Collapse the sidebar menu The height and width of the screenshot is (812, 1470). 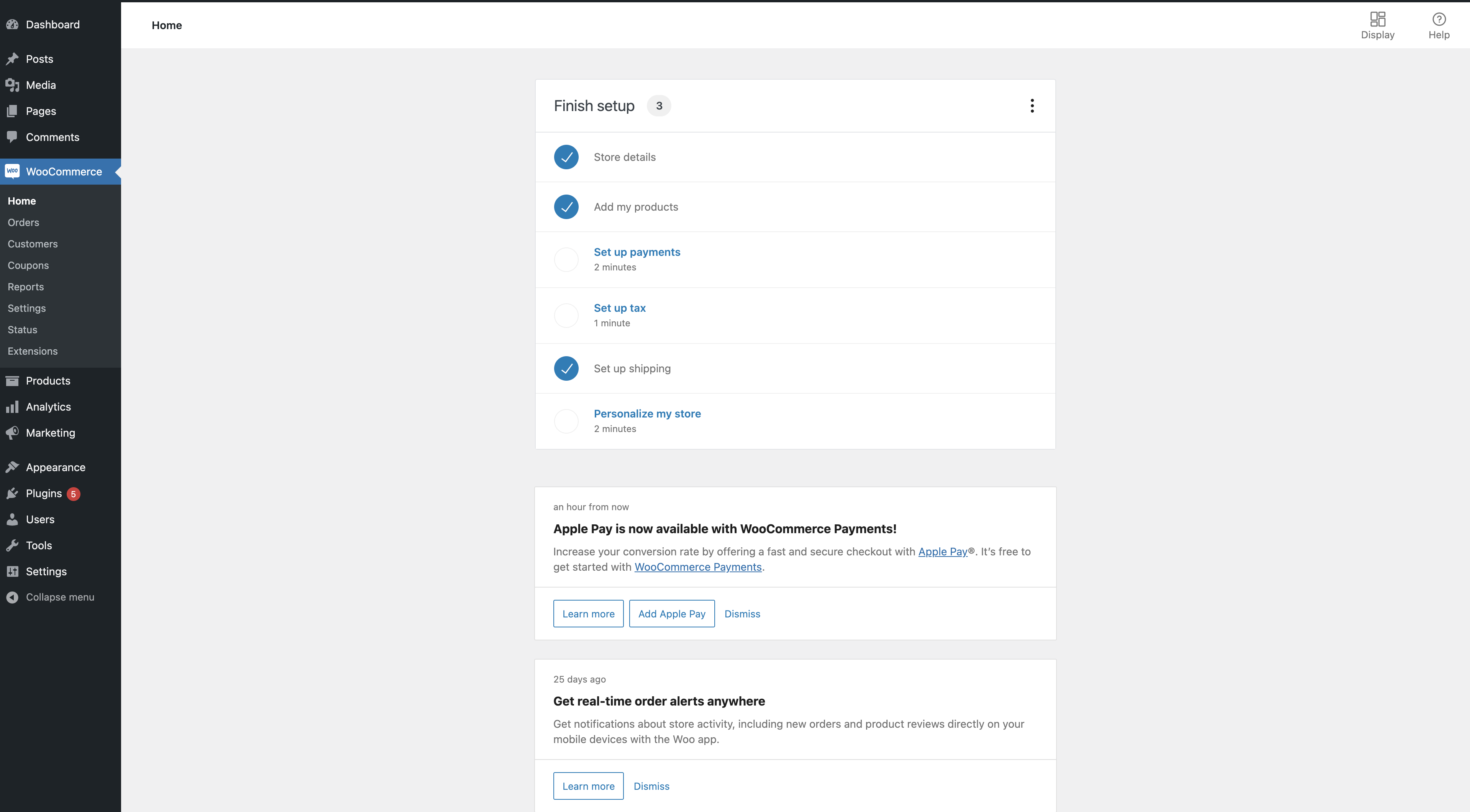coord(60,597)
